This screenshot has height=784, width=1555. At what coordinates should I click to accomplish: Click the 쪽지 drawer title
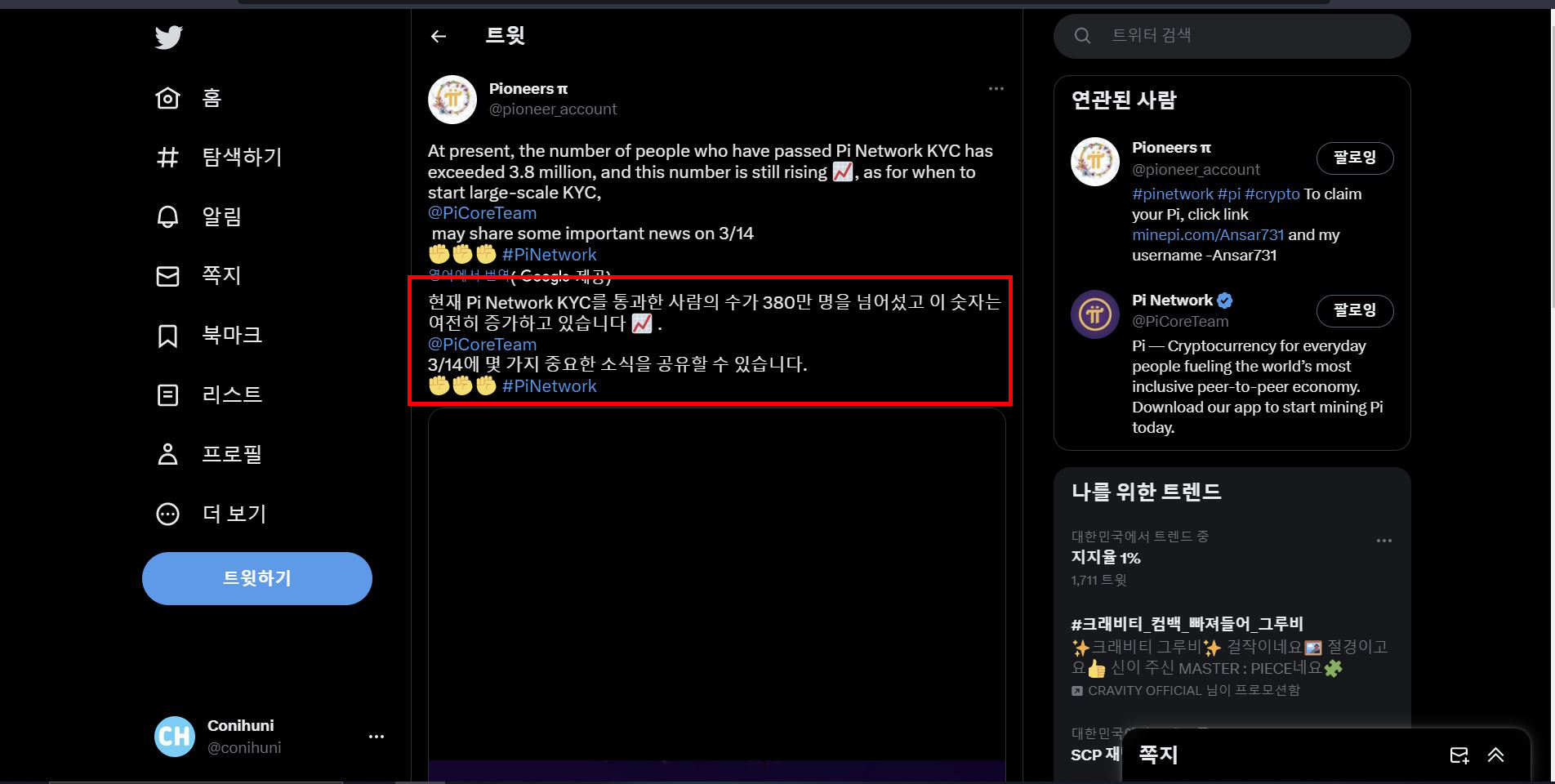click(1158, 755)
